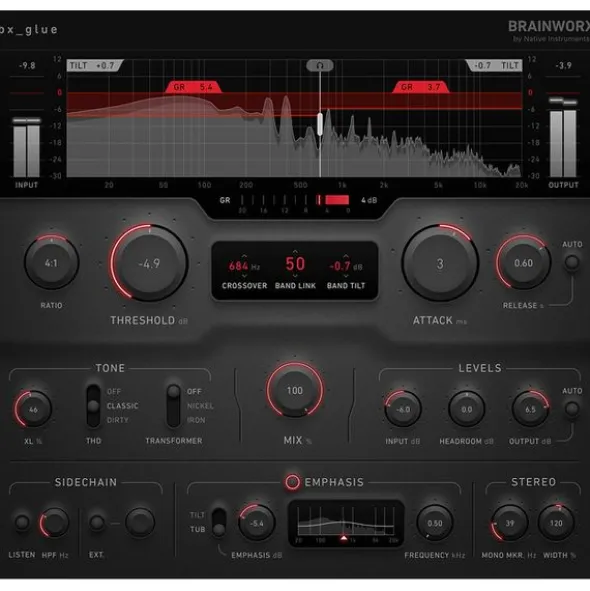Click the Input dB knob showing -6.0
This screenshot has width=590, height=591.
[403, 409]
